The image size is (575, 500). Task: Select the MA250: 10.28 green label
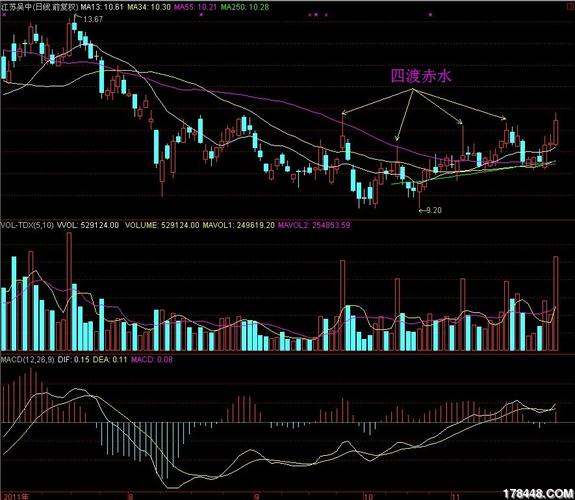click(x=245, y=7)
